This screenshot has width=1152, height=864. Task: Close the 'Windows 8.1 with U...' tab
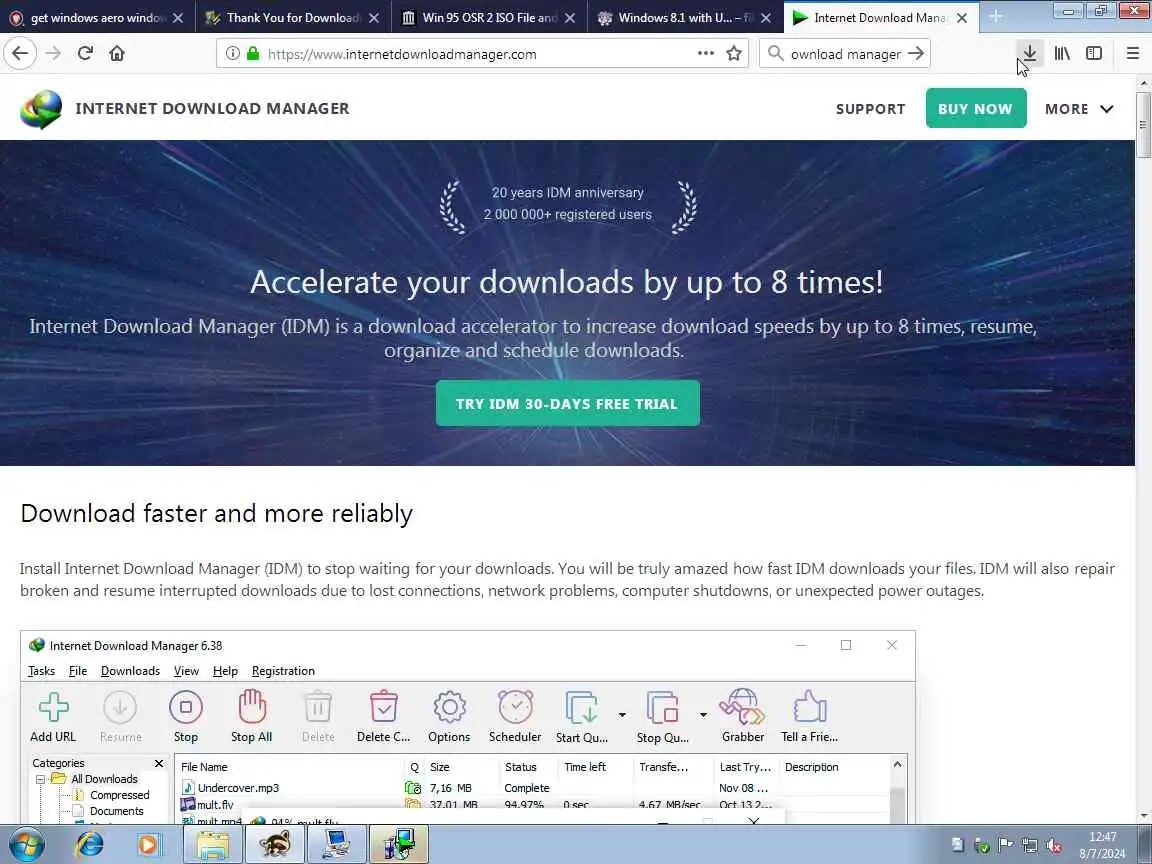tap(766, 18)
